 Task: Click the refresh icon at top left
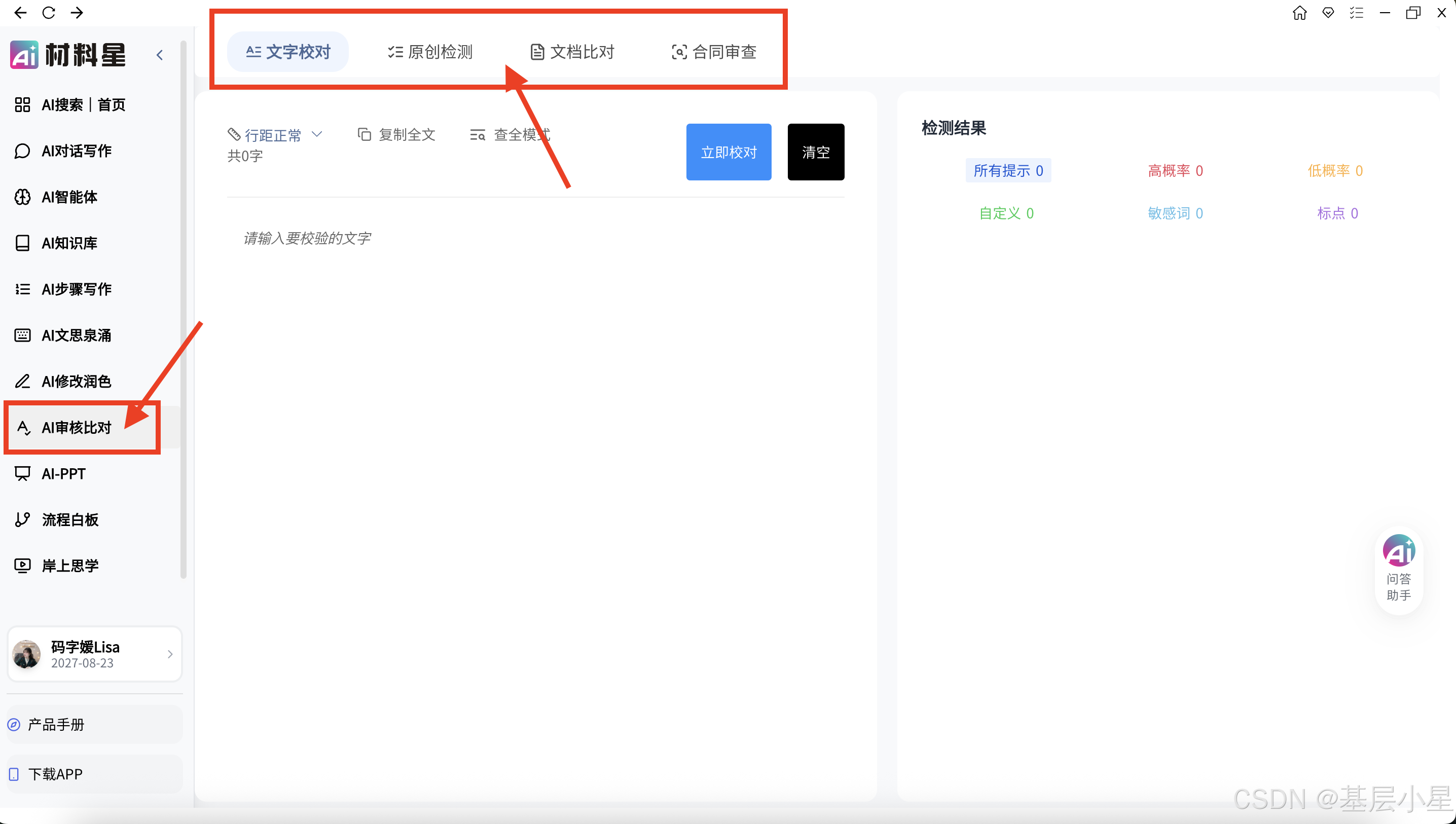(x=49, y=13)
